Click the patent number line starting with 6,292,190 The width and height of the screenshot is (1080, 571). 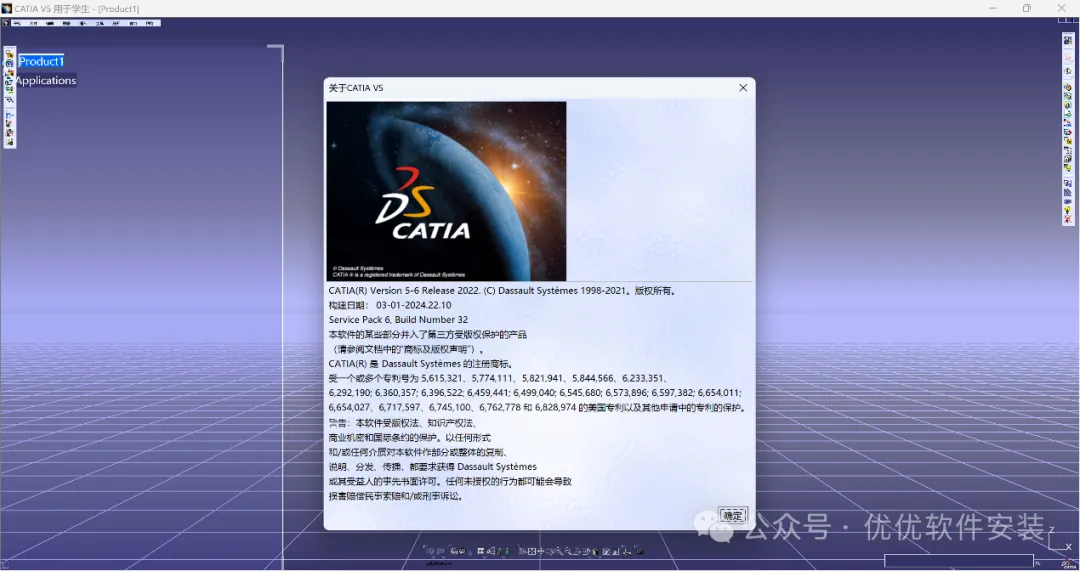(534, 393)
